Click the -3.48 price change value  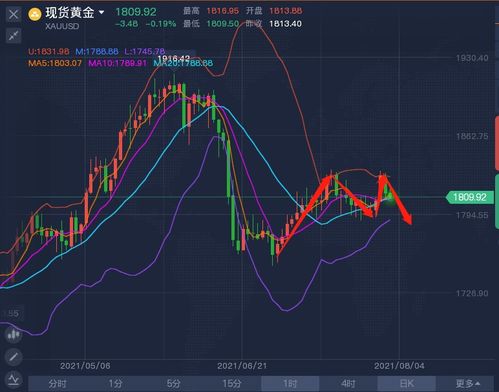(126, 24)
